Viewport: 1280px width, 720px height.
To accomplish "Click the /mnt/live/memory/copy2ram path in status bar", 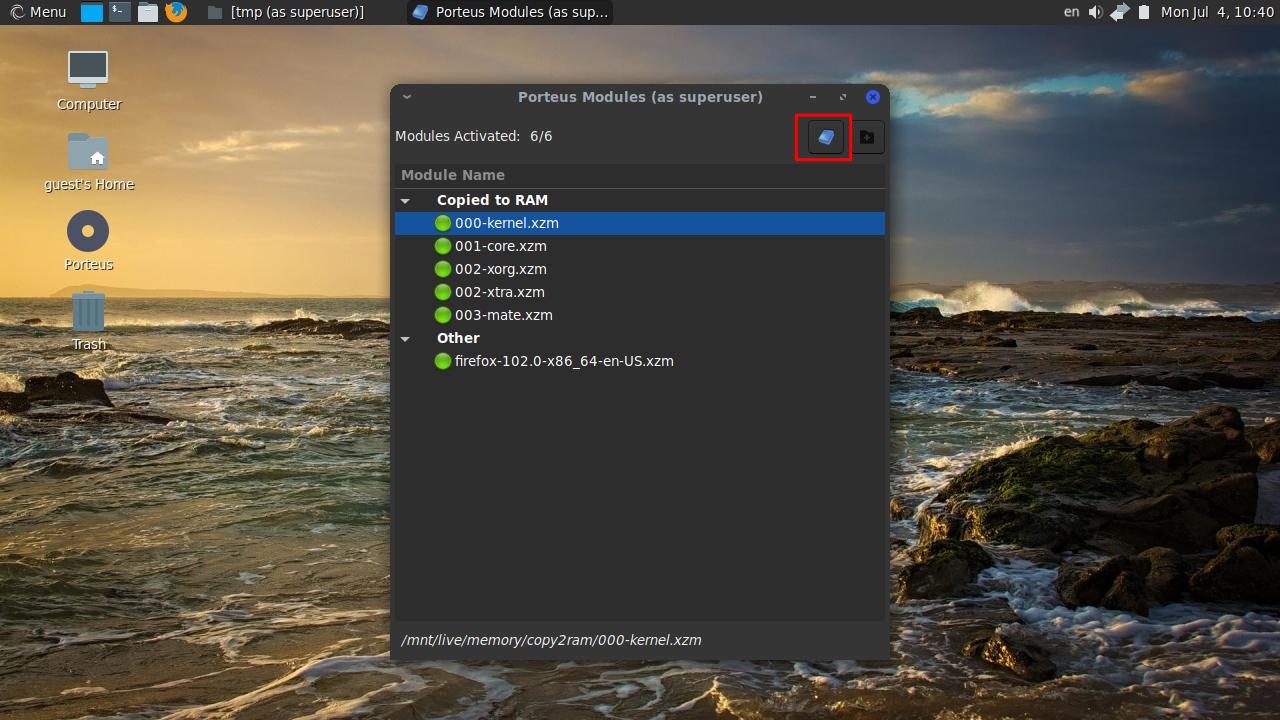I will click(x=551, y=640).
